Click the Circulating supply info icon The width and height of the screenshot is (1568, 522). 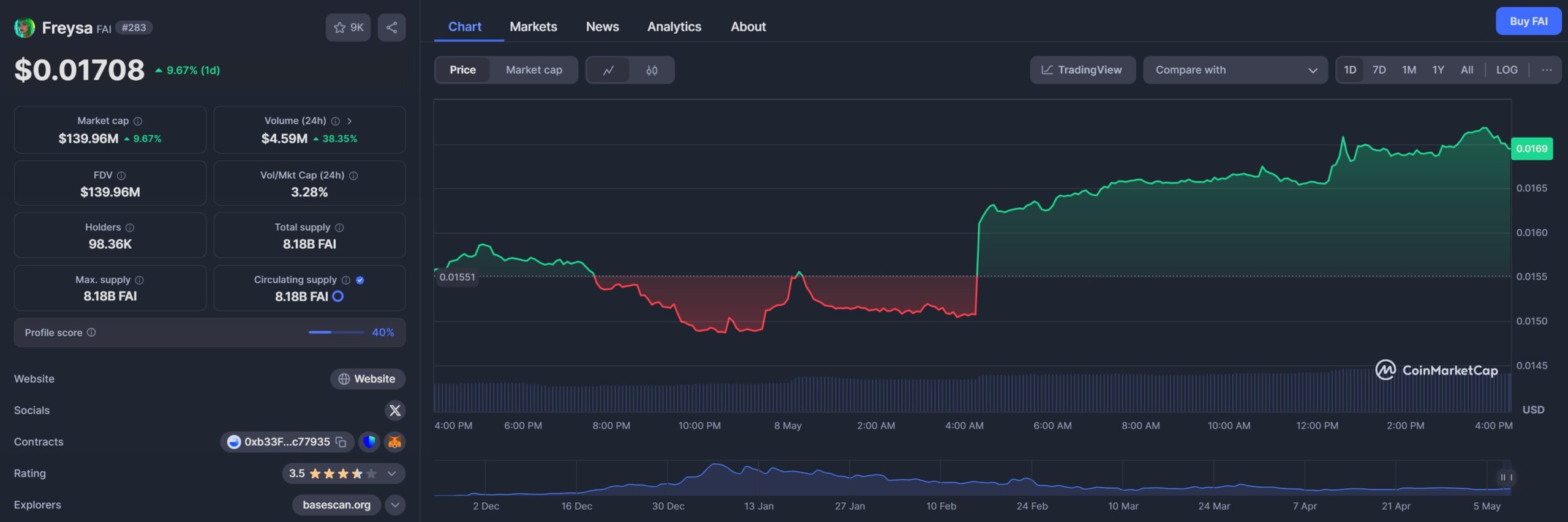346,280
